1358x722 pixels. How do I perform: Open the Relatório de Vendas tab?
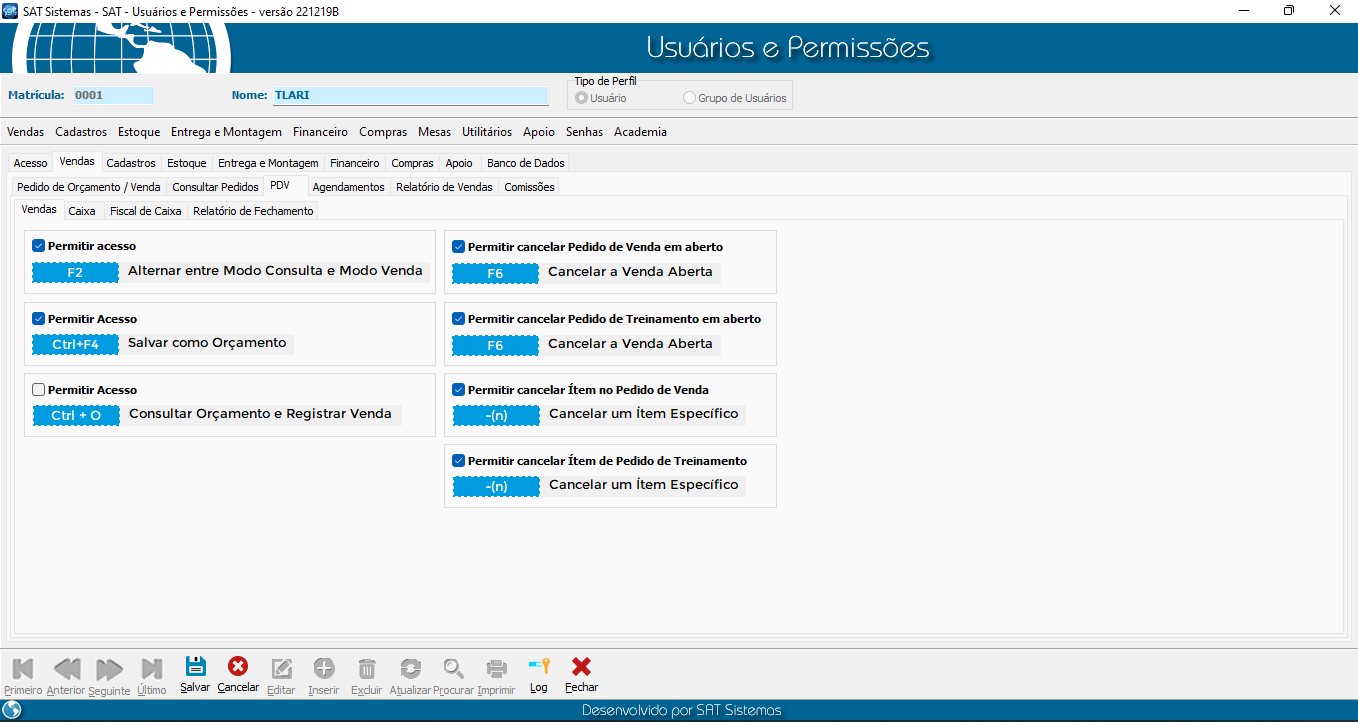click(444, 187)
